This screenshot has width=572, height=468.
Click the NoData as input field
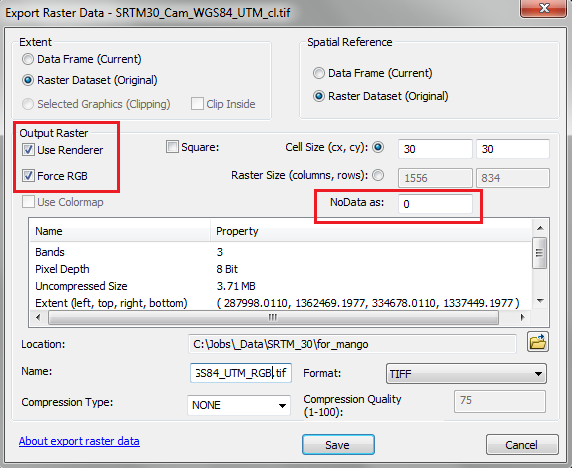tap(436, 204)
